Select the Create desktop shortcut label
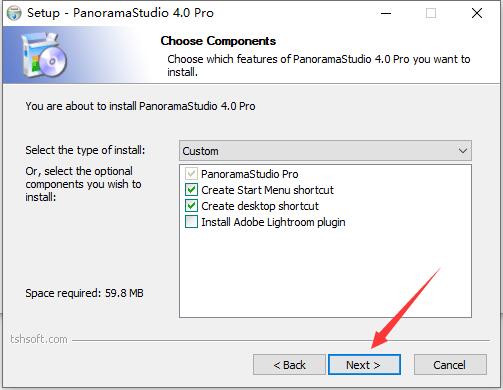503x390 pixels. (x=260, y=206)
